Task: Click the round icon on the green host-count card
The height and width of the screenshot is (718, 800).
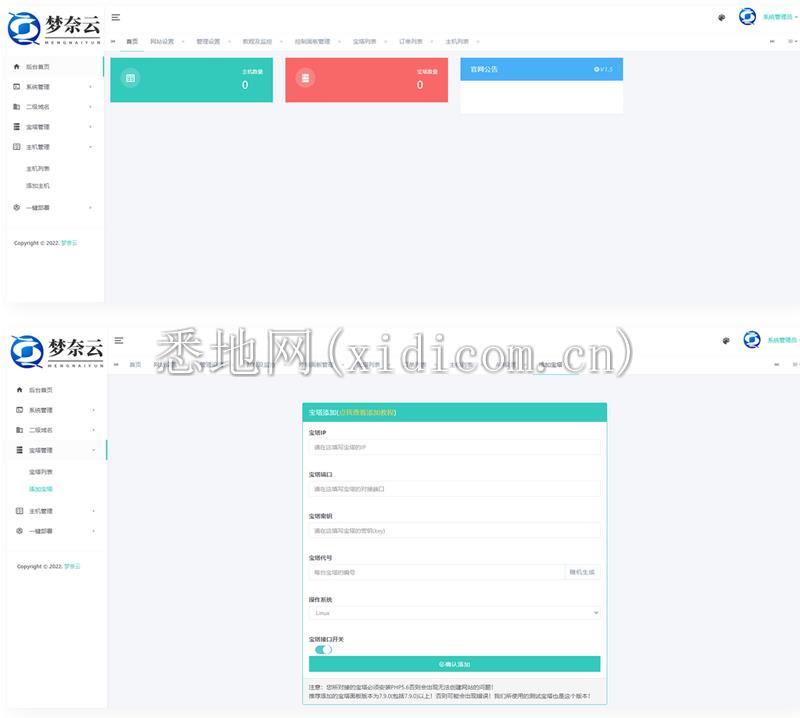Action: (131, 78)
